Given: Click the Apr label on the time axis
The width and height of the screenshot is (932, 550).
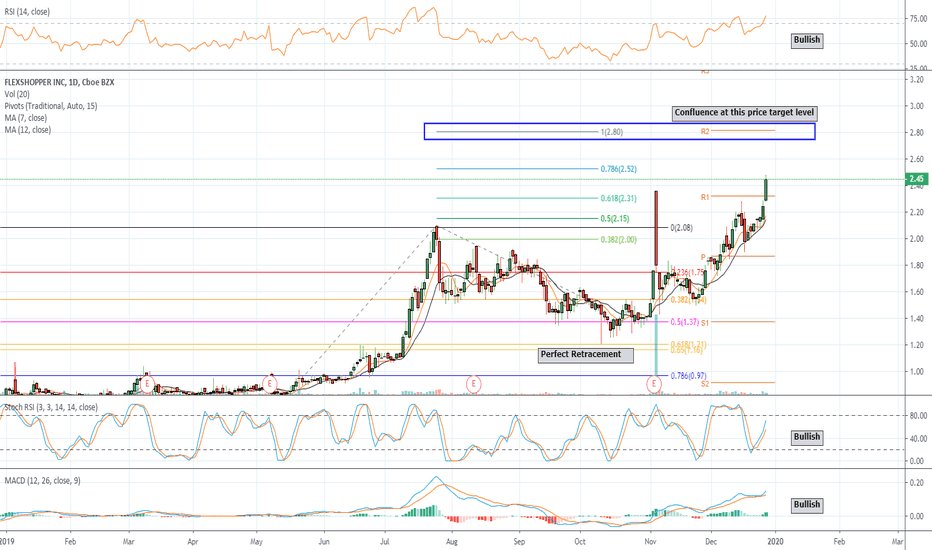Looking at the screenshot, I should 193,542.
